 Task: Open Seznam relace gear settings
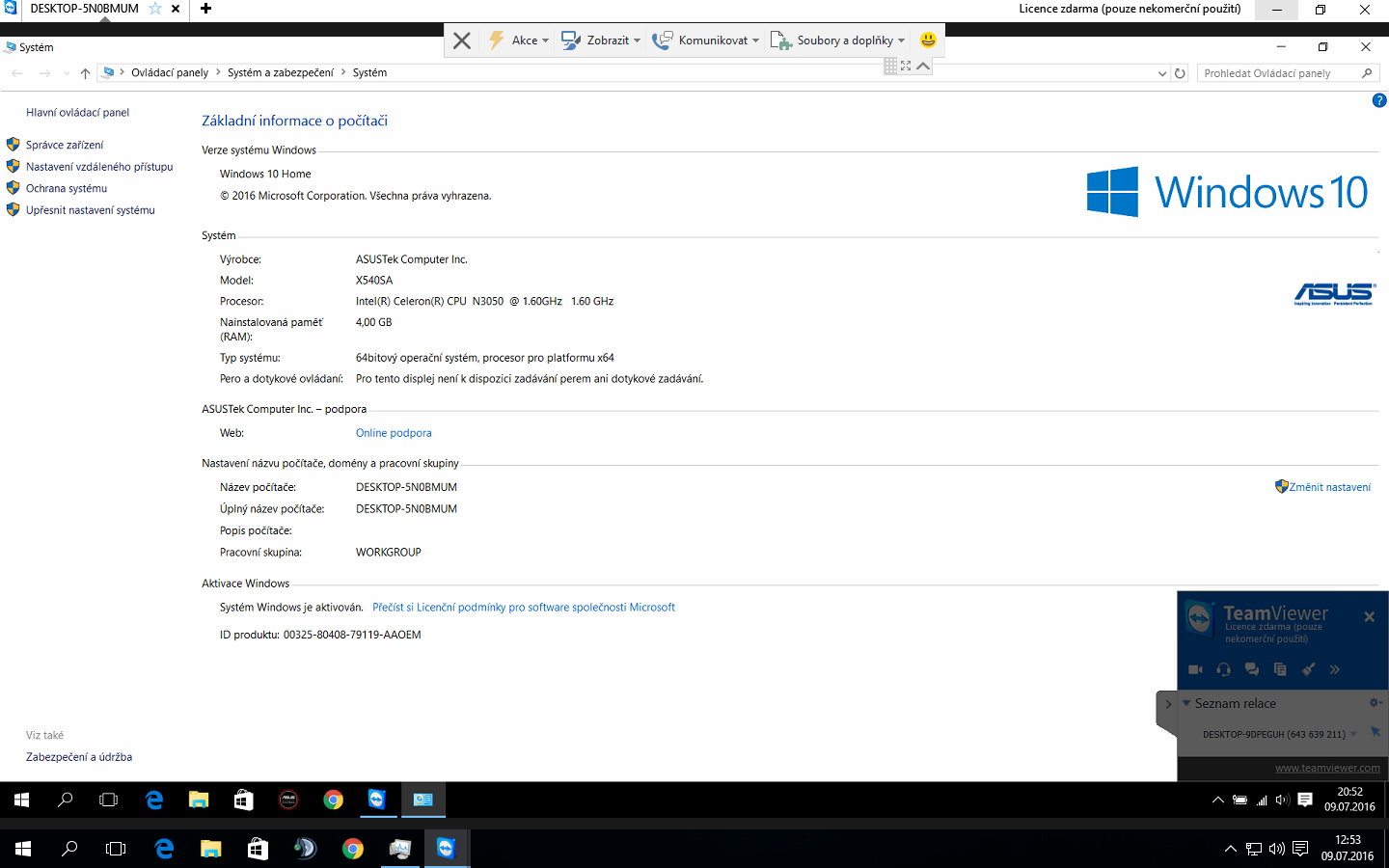pyautogui.click(x=1375, y=703)
